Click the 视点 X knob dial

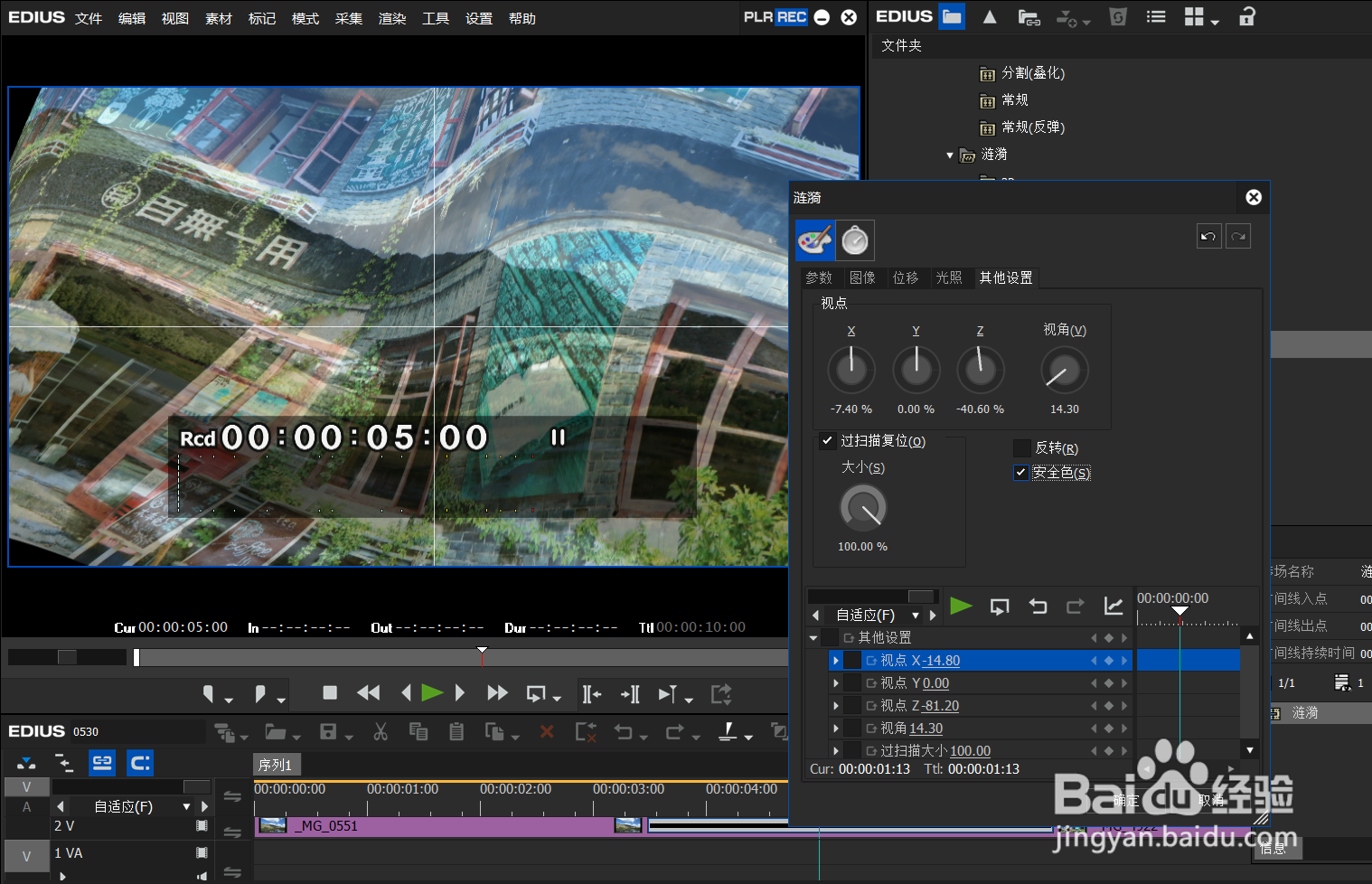tap(851, 370)
